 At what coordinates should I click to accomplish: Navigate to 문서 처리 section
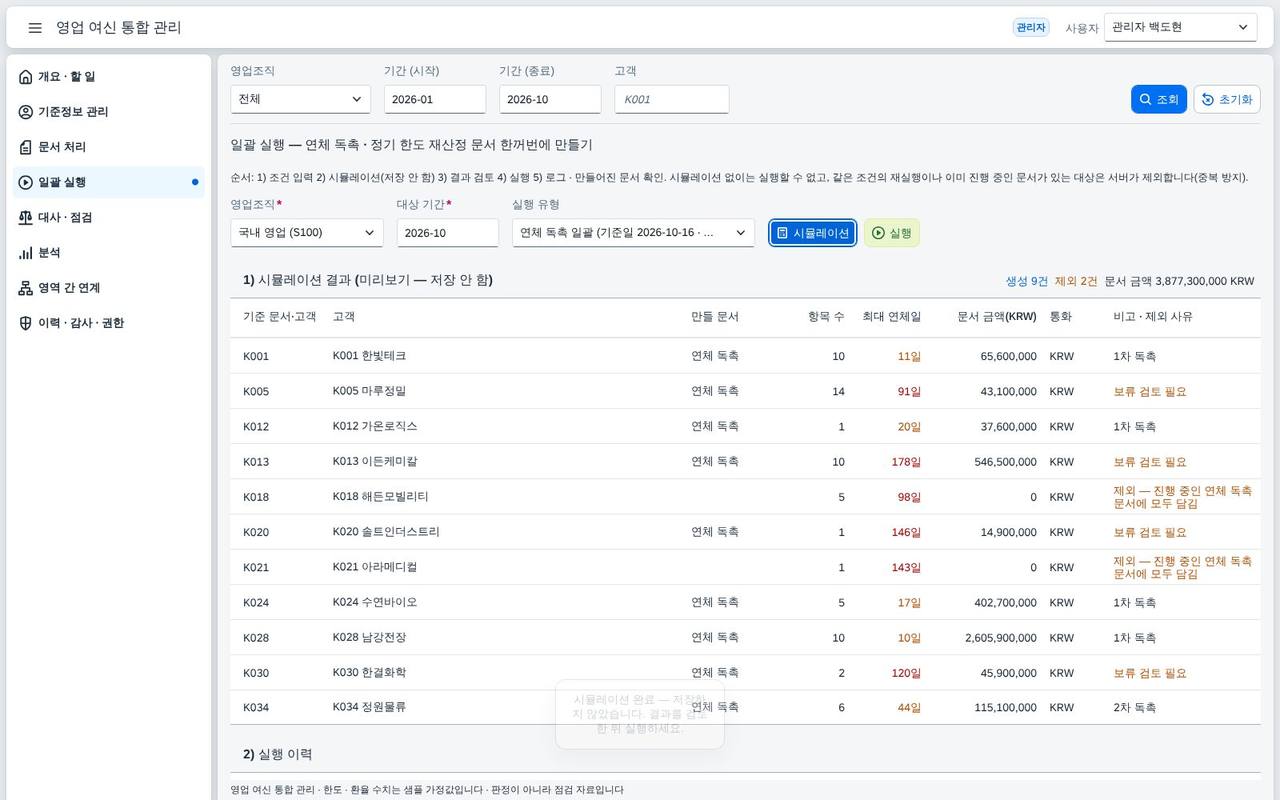click(x=108, y=147)
